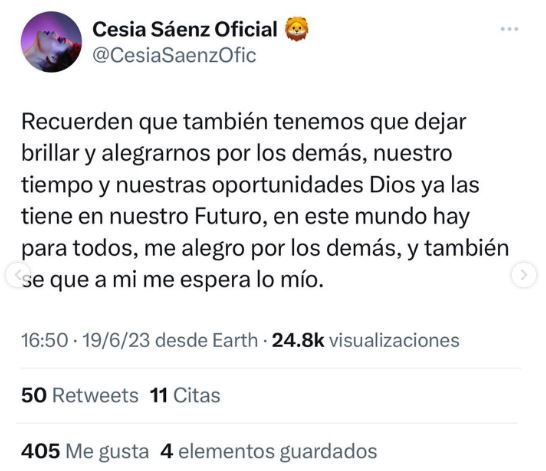Click the 19/6/23 date

click(116, 340)
